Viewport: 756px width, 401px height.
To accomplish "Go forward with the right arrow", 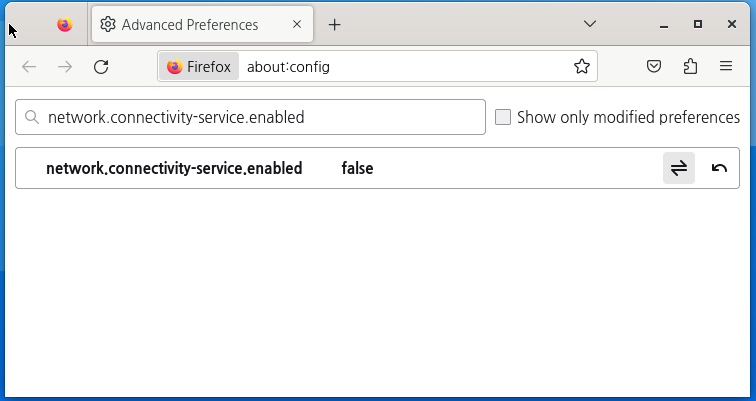I will 65,67.
